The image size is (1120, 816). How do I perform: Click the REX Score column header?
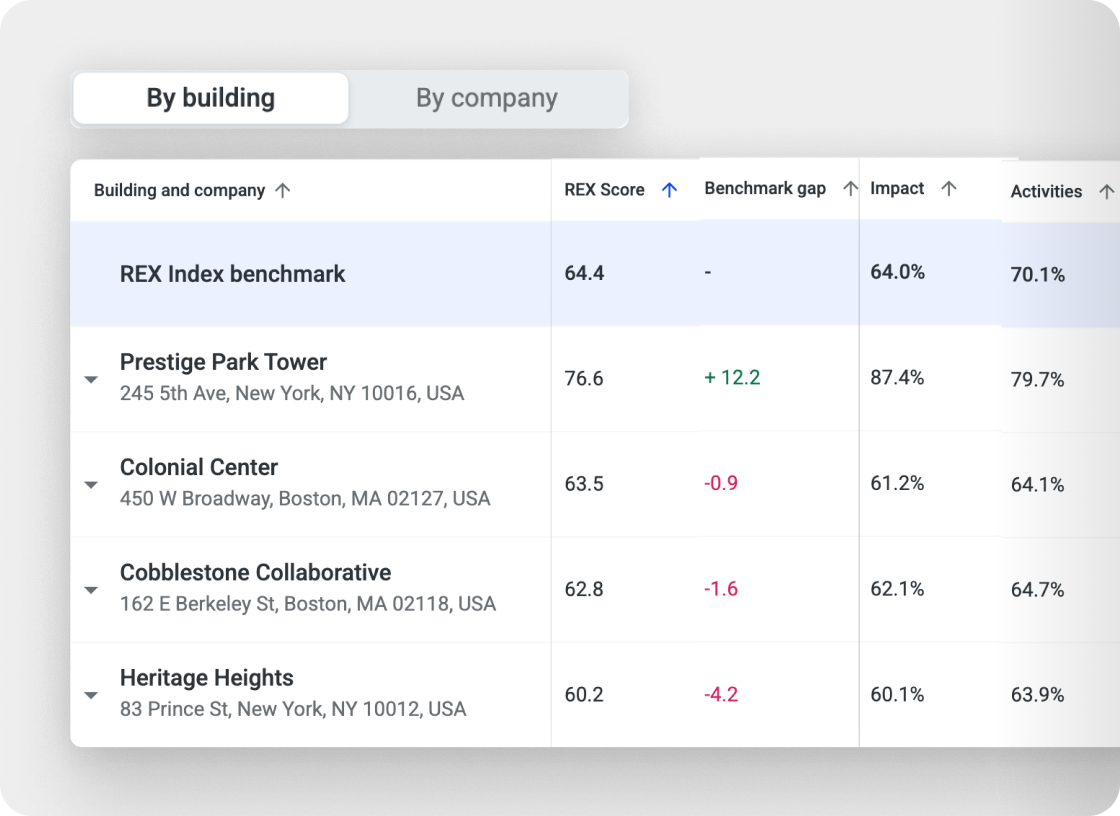(x=604, y=189)
